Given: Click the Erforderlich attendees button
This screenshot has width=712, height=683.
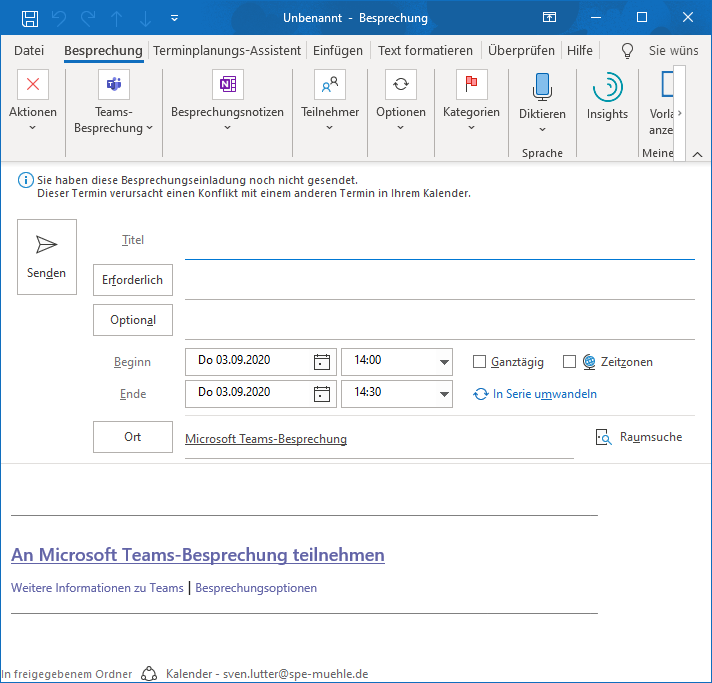Looking at the screenshot, I should [x=133, y=280].
